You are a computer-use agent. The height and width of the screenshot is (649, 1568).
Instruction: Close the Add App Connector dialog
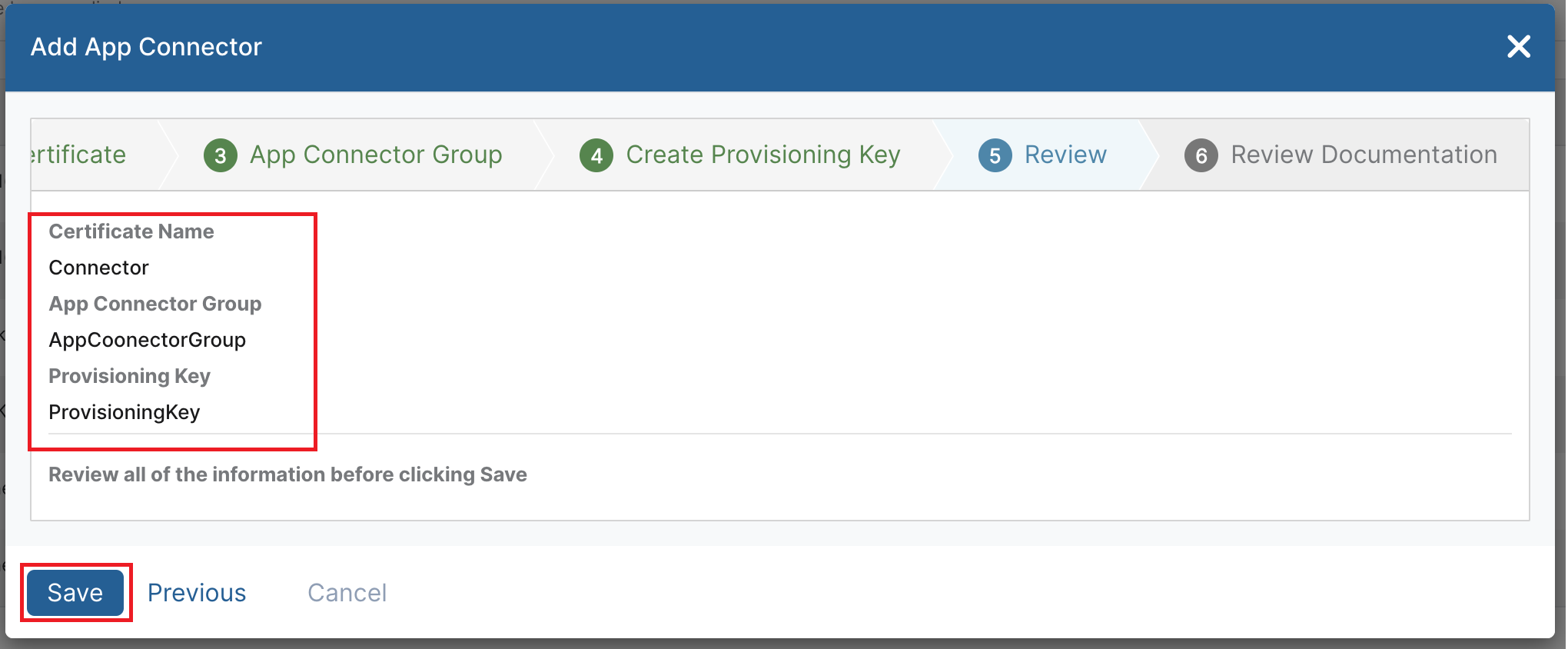pyautogui.click(x=1519, y=47)
